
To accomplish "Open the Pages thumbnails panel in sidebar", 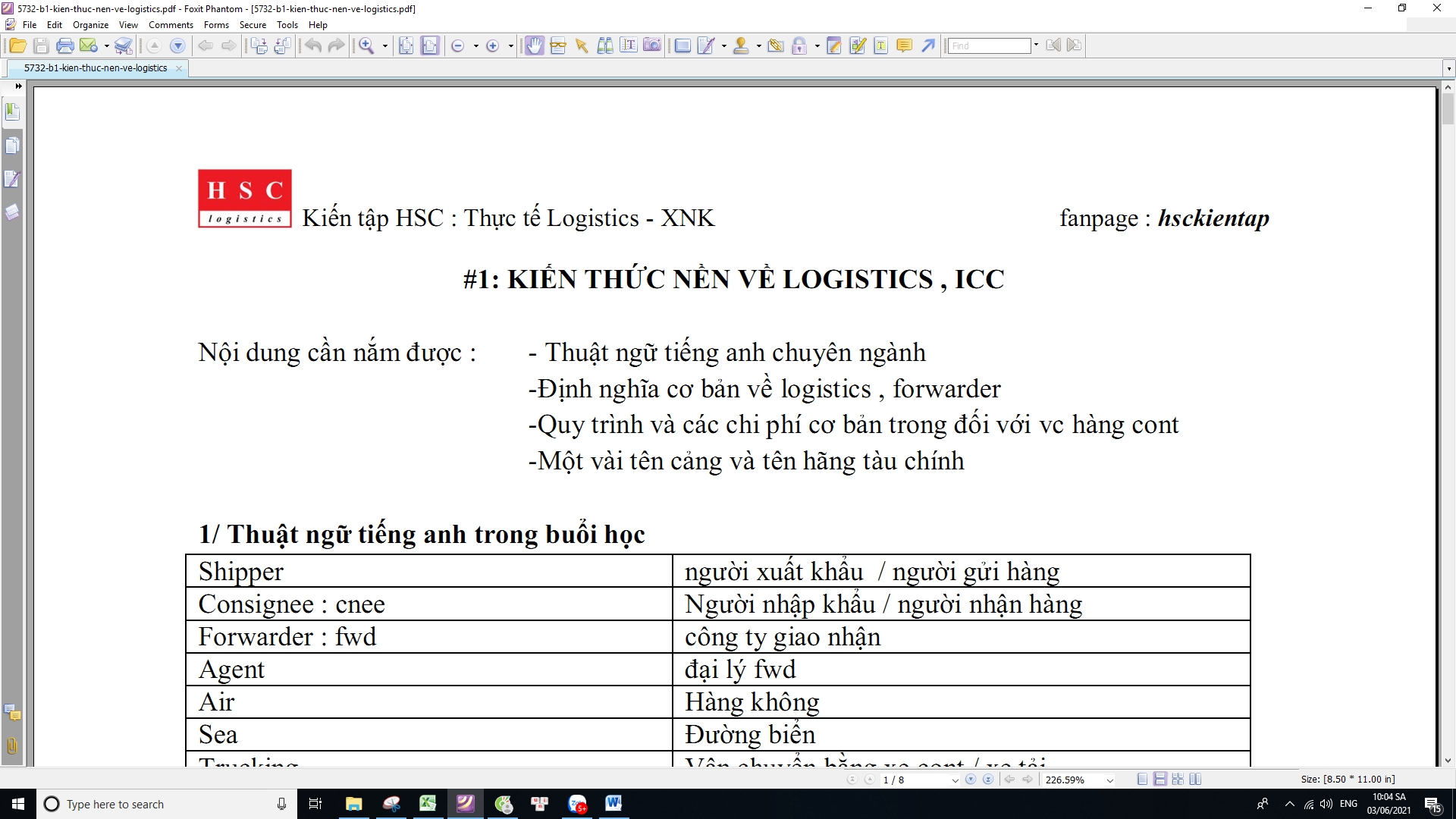I will coord(12,146).
